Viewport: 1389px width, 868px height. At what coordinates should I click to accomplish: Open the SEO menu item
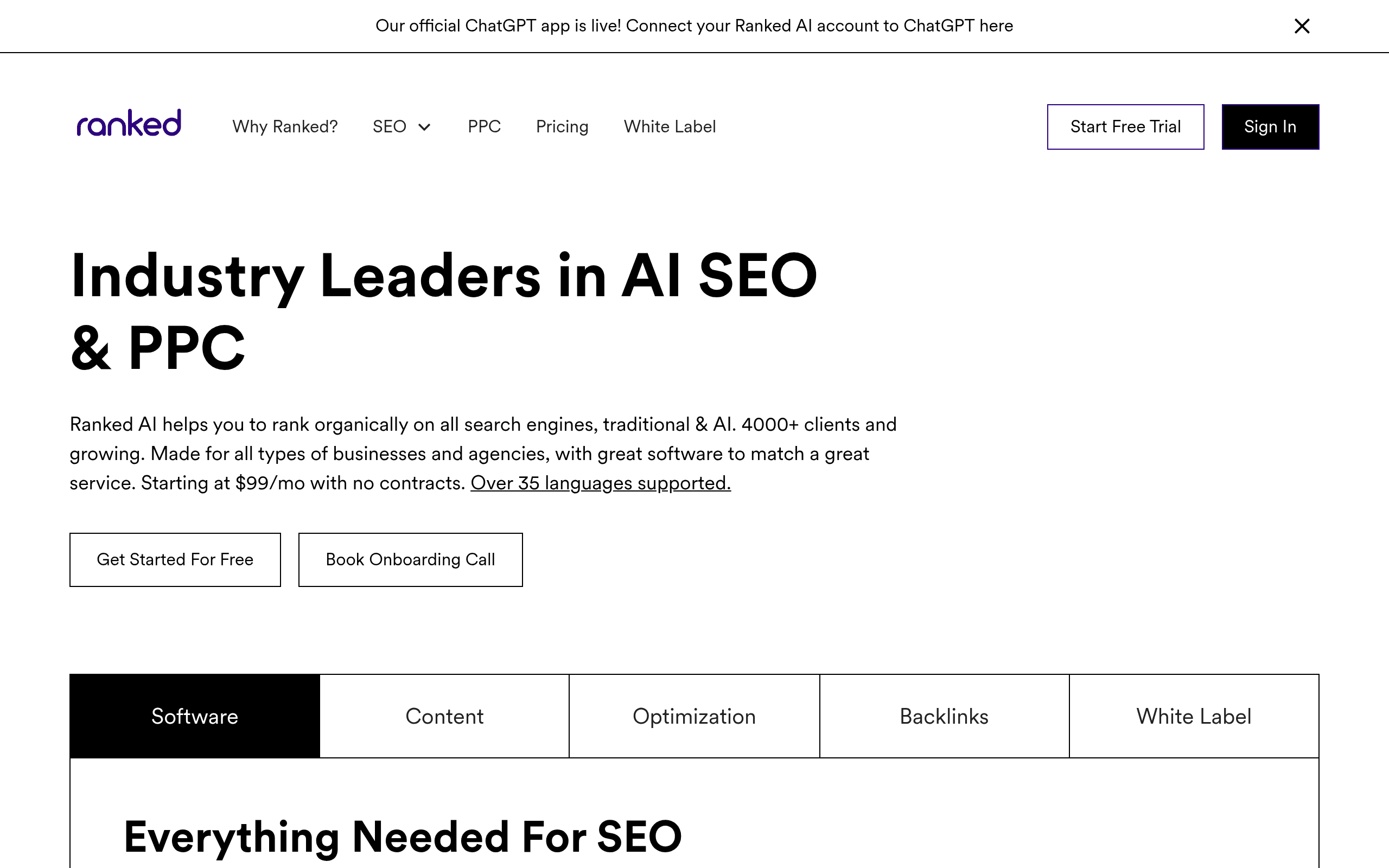(389, 126)
